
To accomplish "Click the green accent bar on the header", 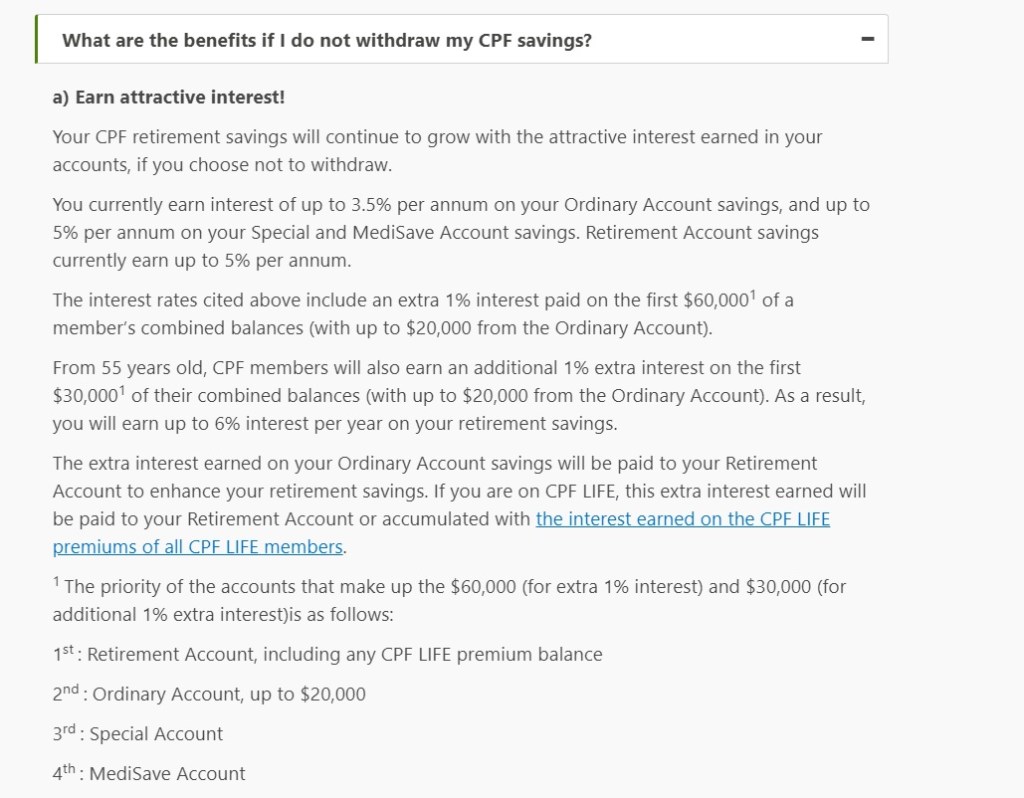I will [36, 40].
